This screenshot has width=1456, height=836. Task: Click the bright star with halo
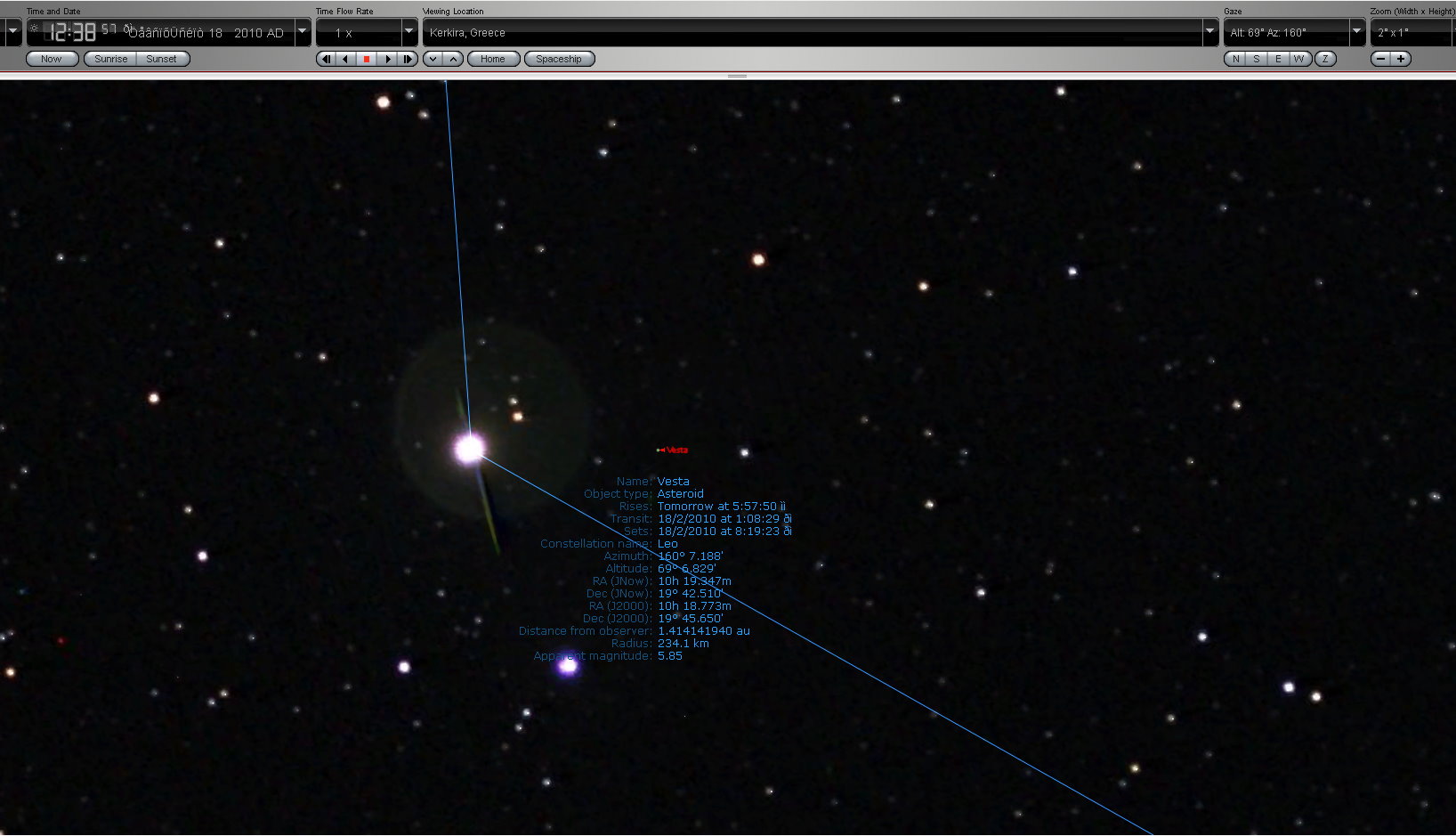pyautogui.click(x=469, y=448)
